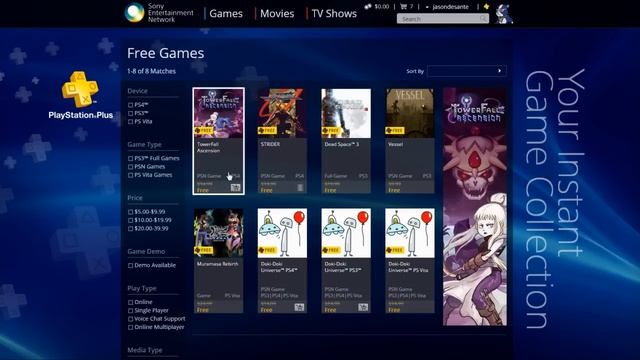Viewport: 640px width, 360px height.
Task: Click the Vessel title link
Action: [395, 144]
